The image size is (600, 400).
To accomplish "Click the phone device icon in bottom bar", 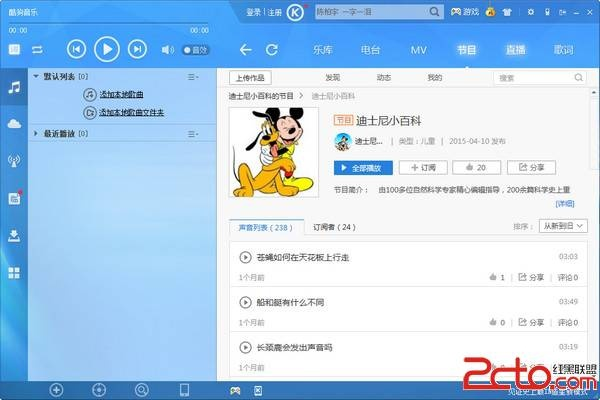I will (x=184, y=390).
